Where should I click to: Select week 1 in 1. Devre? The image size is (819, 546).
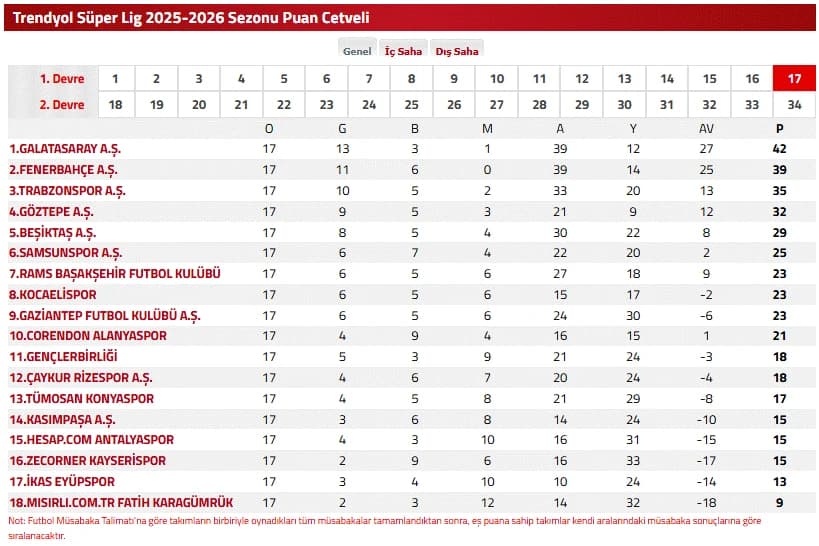pyautogui.click(x=116, y=79)
